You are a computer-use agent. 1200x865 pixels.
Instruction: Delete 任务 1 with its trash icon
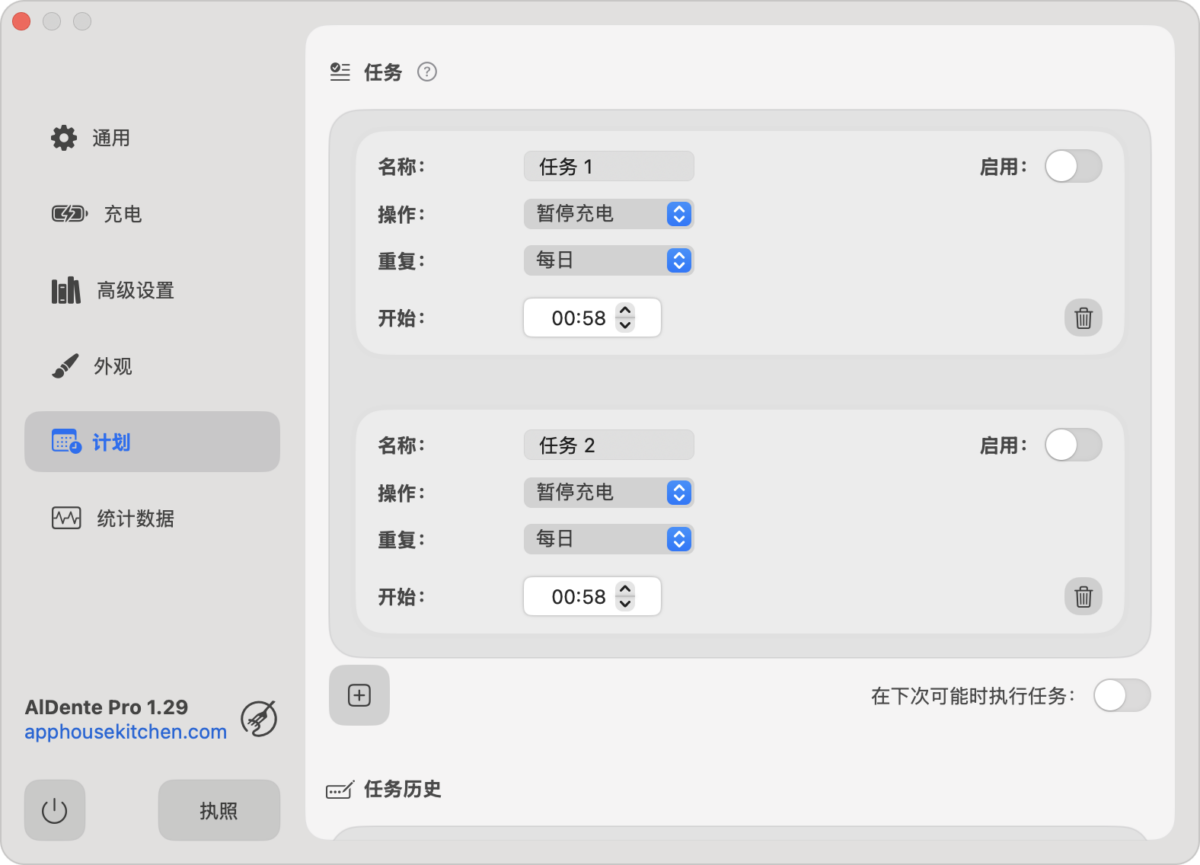click(x=1083, y=318)
